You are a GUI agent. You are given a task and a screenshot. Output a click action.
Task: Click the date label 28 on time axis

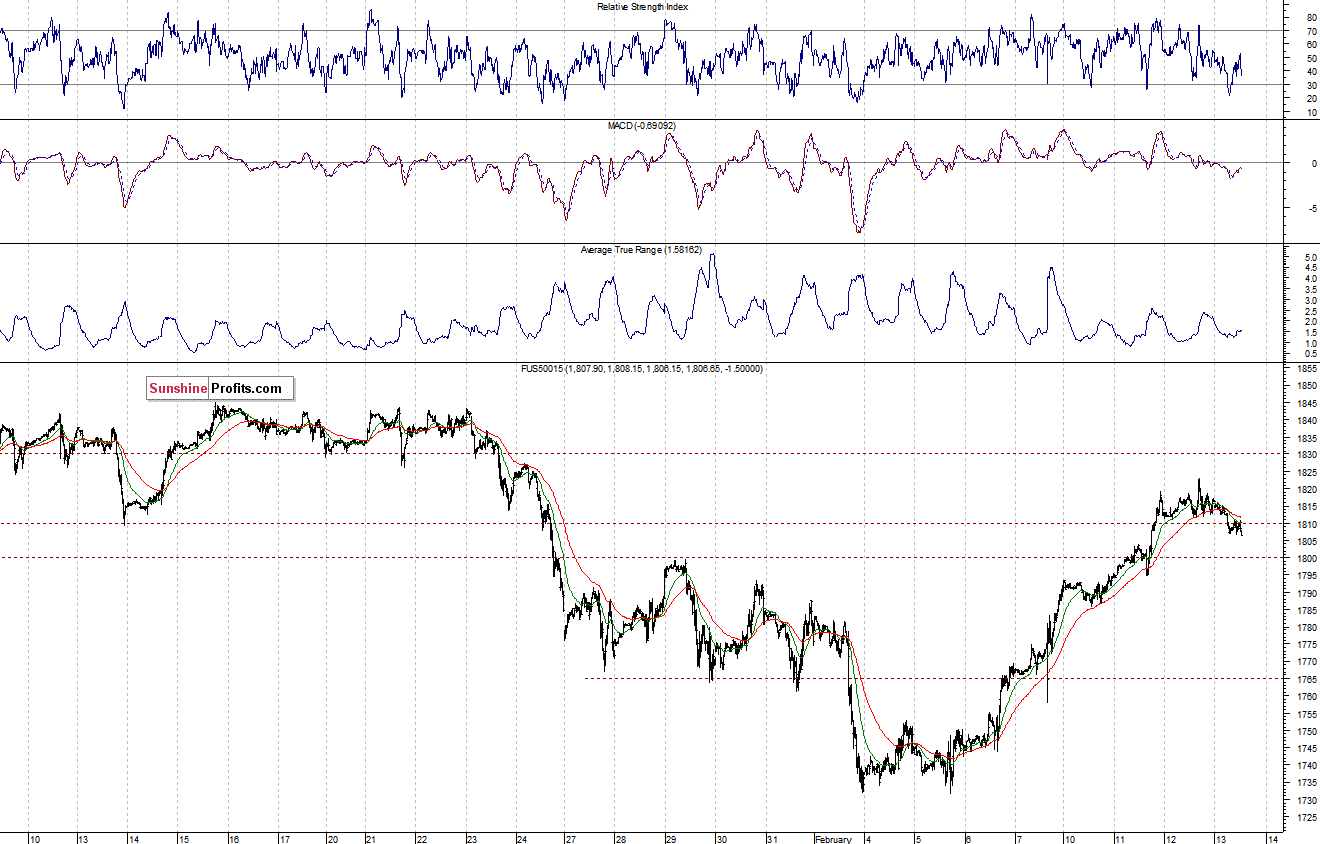click(620, 838)
